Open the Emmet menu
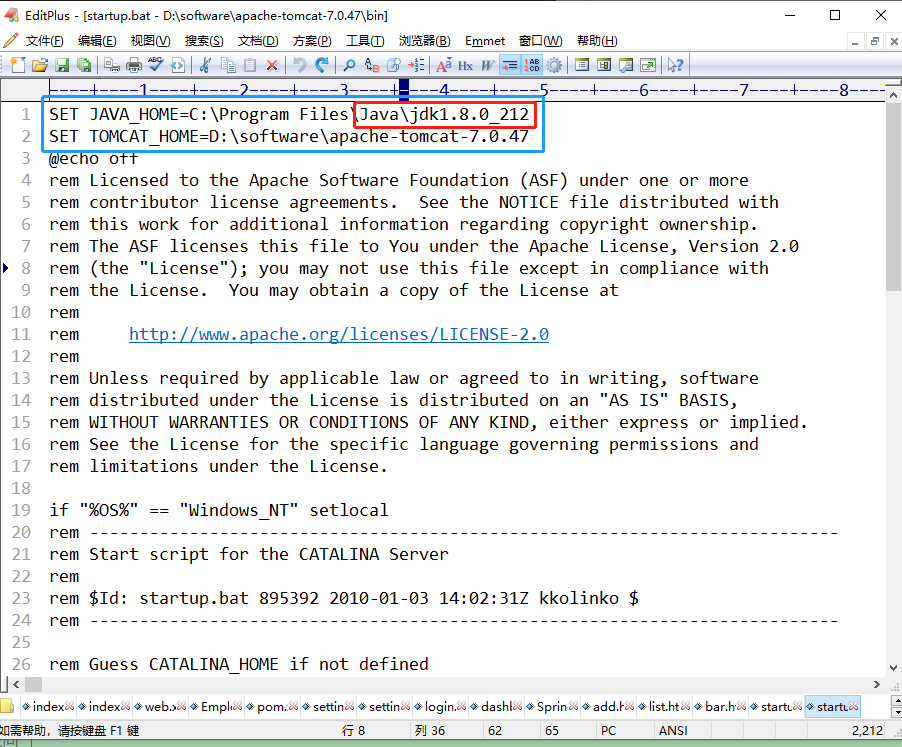 pyautogui.click(x=485, y=41)
